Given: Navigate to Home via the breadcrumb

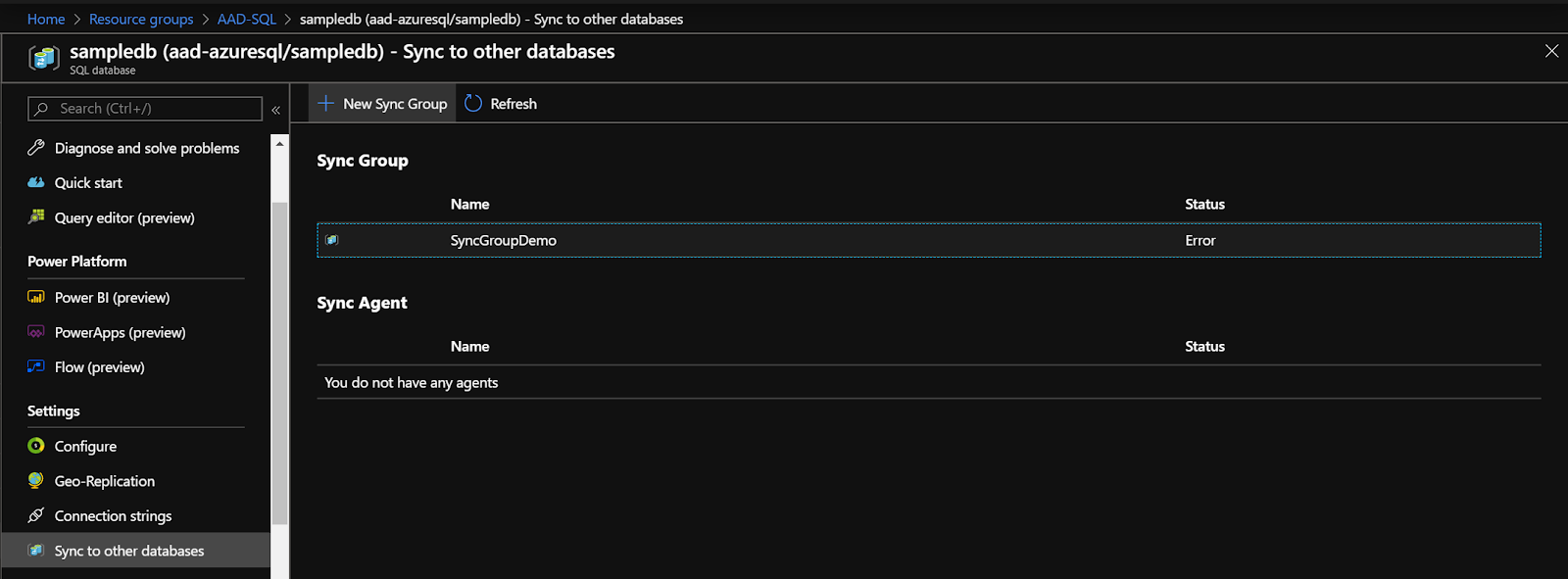Looking at the screenshot, I should coord(45,19).
